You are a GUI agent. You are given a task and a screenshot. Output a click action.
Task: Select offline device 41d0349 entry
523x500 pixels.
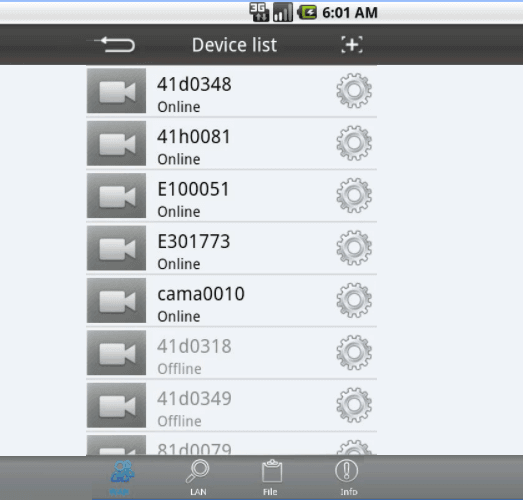(x=231, y=405)
